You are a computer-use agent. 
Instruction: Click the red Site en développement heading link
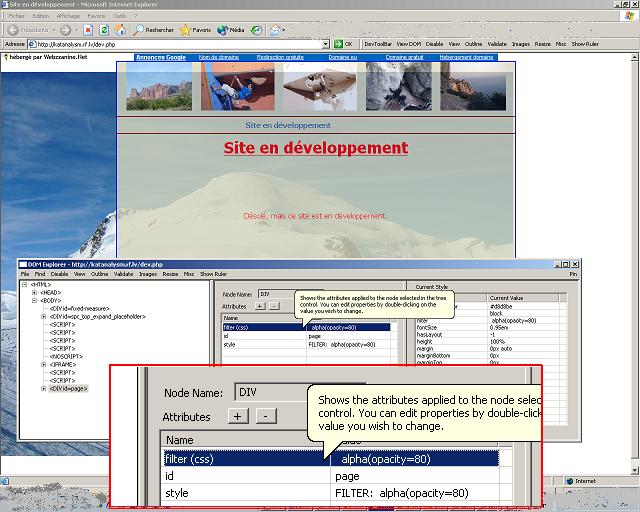point(316,148)
